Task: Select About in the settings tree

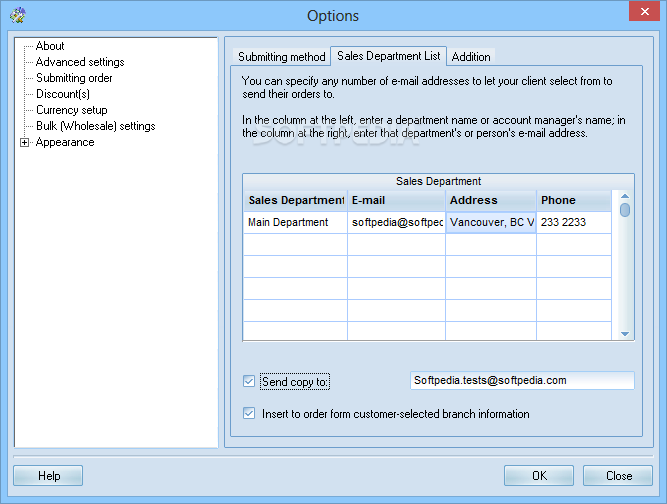Action: click(50, 46)
